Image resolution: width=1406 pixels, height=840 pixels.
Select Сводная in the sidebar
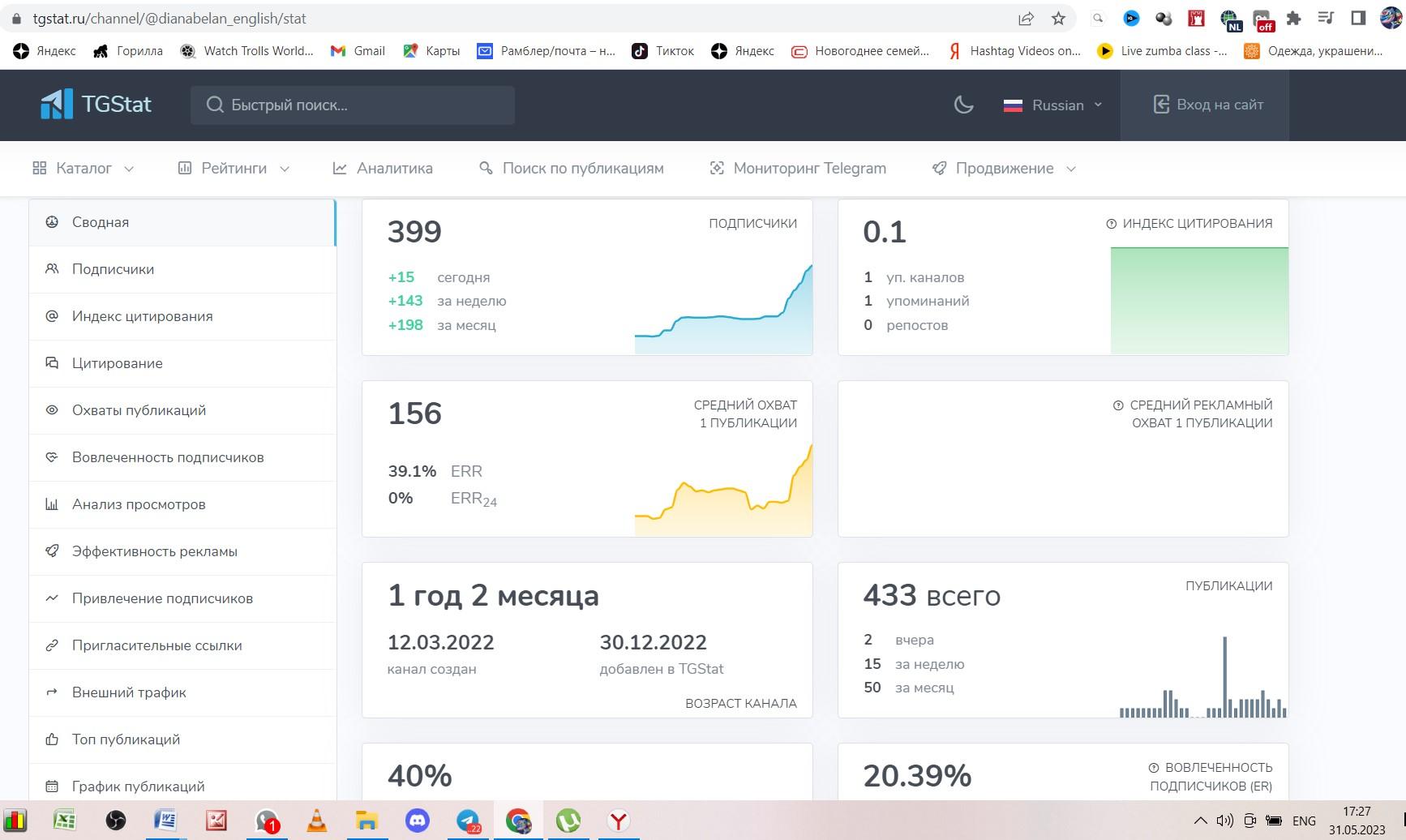[182, 222]
